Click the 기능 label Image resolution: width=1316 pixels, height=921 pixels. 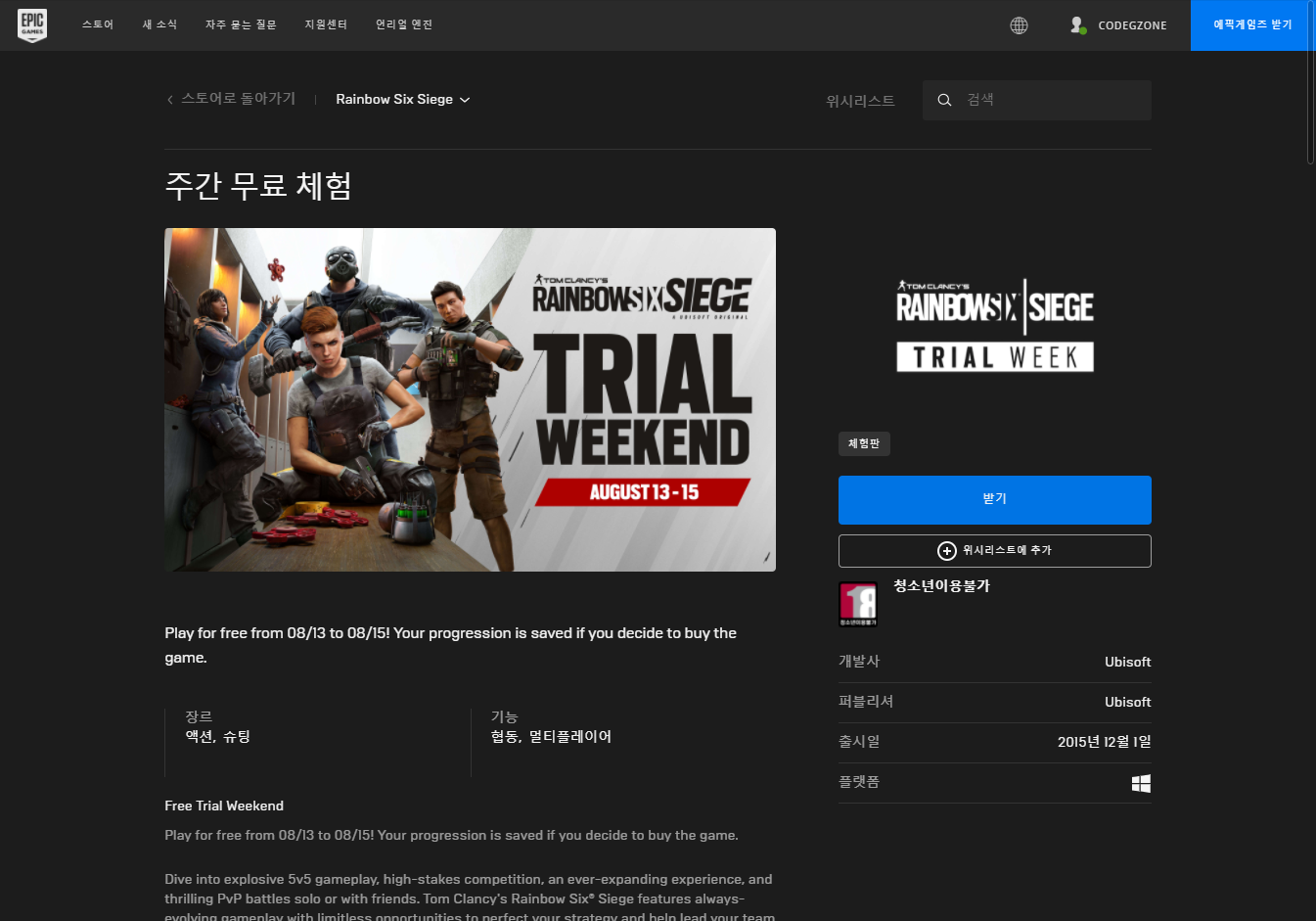point(504,717)
